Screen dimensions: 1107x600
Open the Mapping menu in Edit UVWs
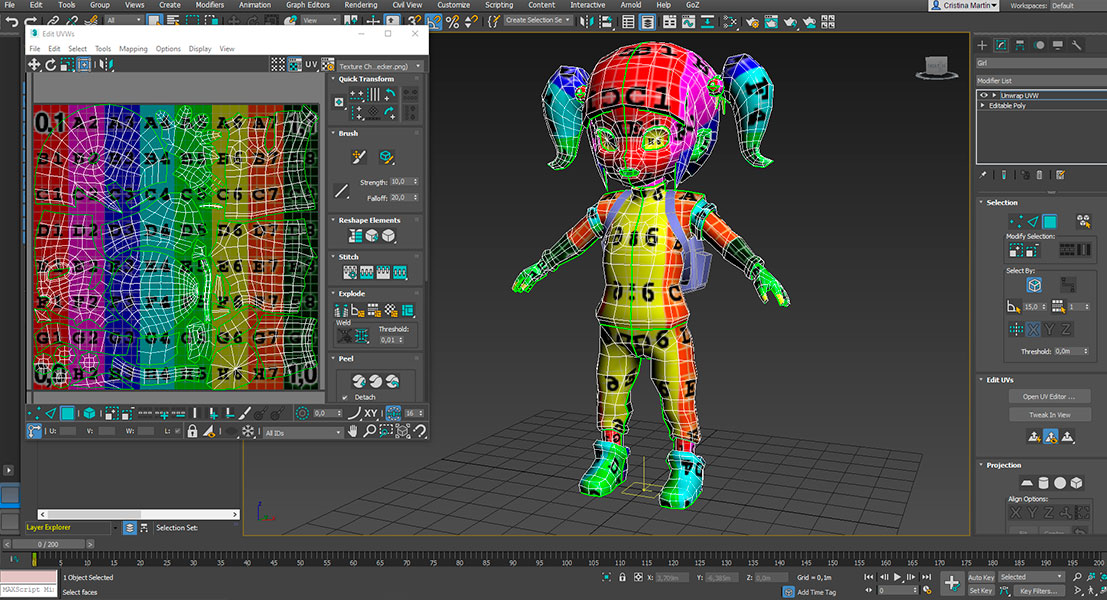(x=133, y=49)
